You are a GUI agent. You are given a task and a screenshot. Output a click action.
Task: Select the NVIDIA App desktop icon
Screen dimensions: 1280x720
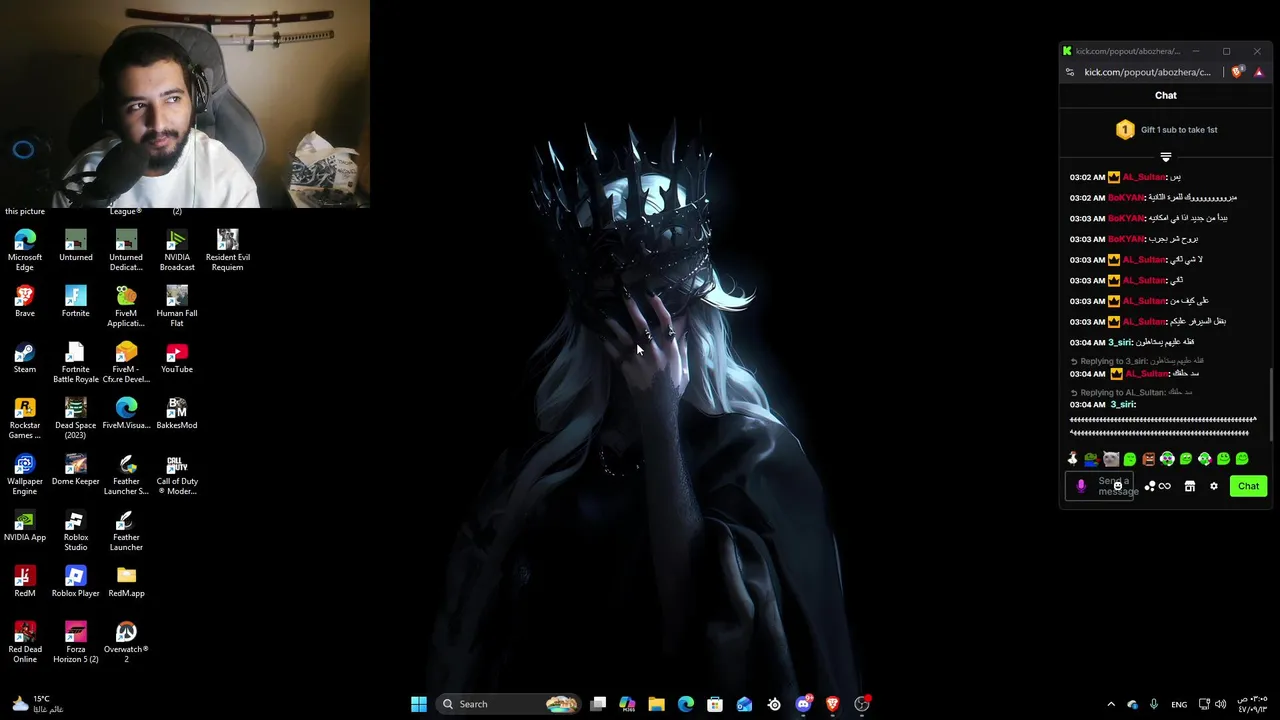pos(25,526)
